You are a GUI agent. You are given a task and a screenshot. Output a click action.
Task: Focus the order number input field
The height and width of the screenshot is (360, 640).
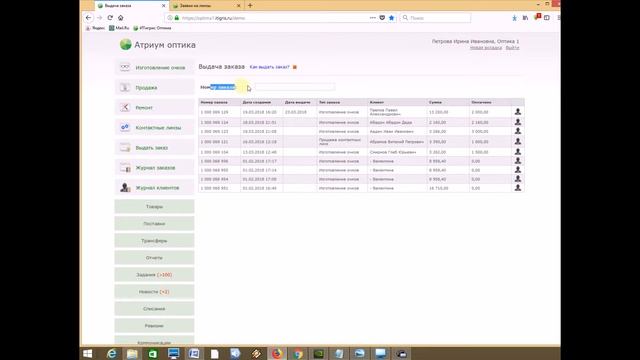coord(294,87)
